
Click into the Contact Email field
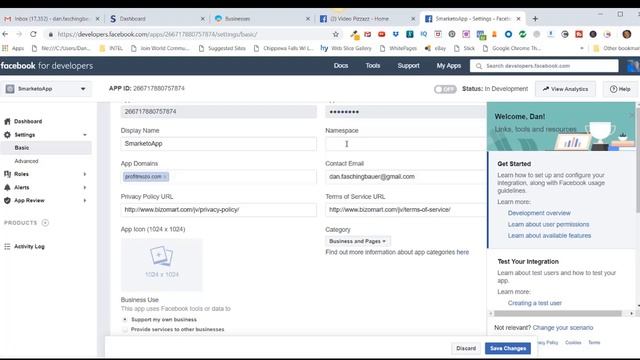pyautogui.click(x=405, y=177)
